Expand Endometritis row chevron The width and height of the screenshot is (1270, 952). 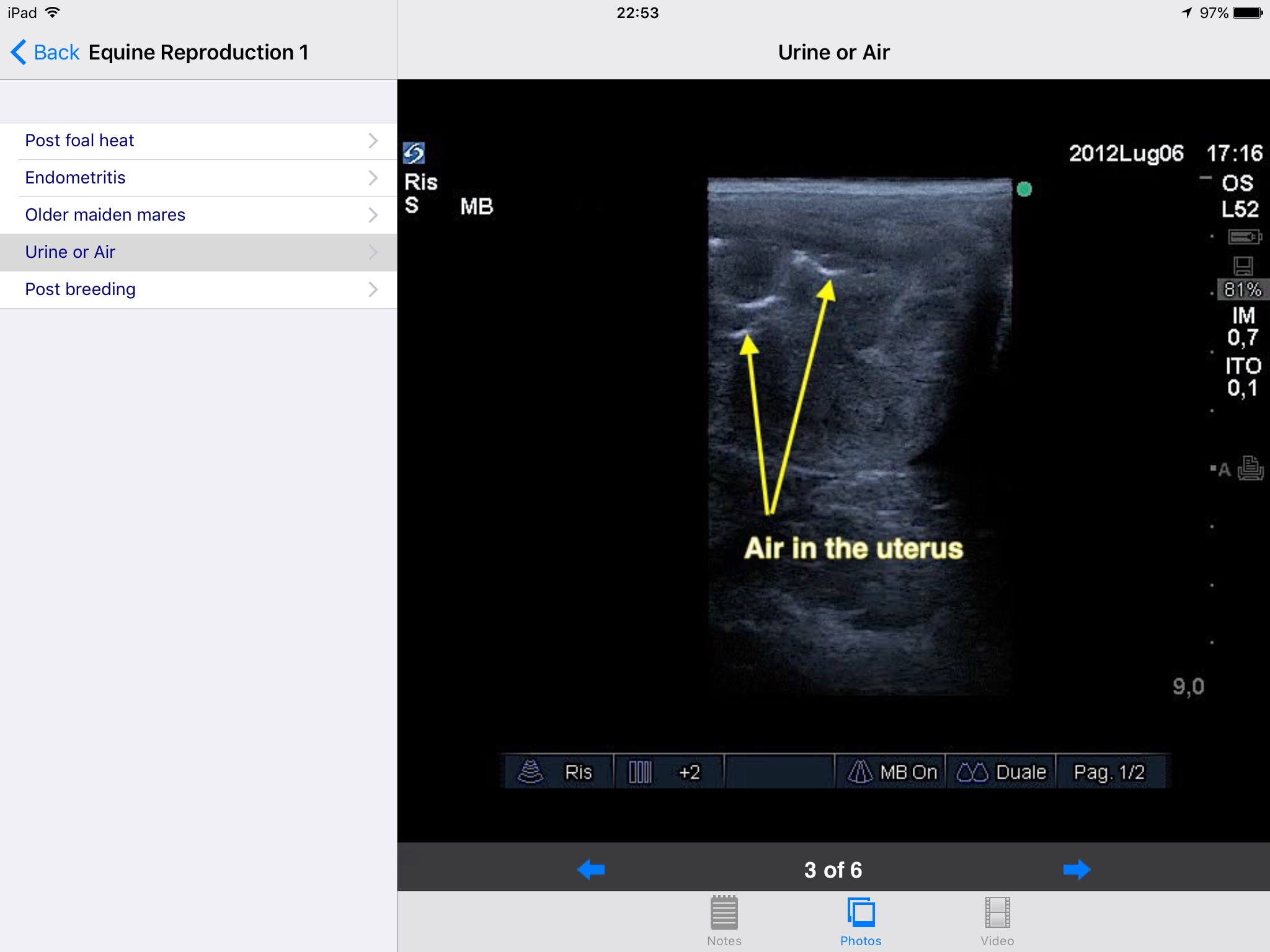click(x=373, y=178)
